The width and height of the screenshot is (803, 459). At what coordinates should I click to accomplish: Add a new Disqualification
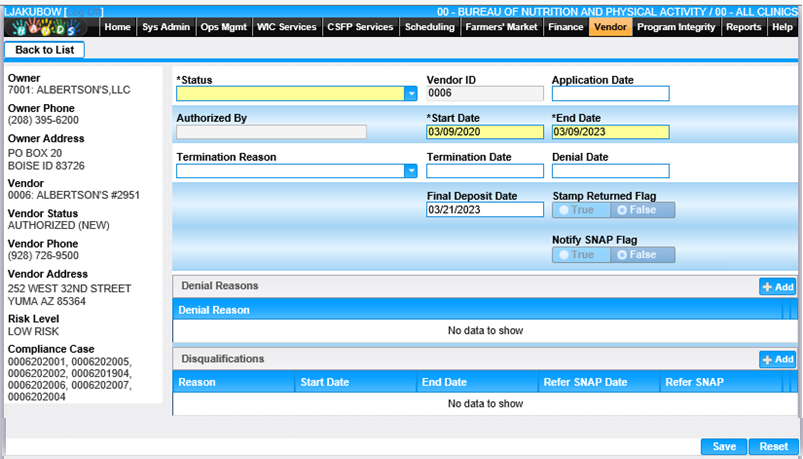pyautogui.click(x=777, y=360)
